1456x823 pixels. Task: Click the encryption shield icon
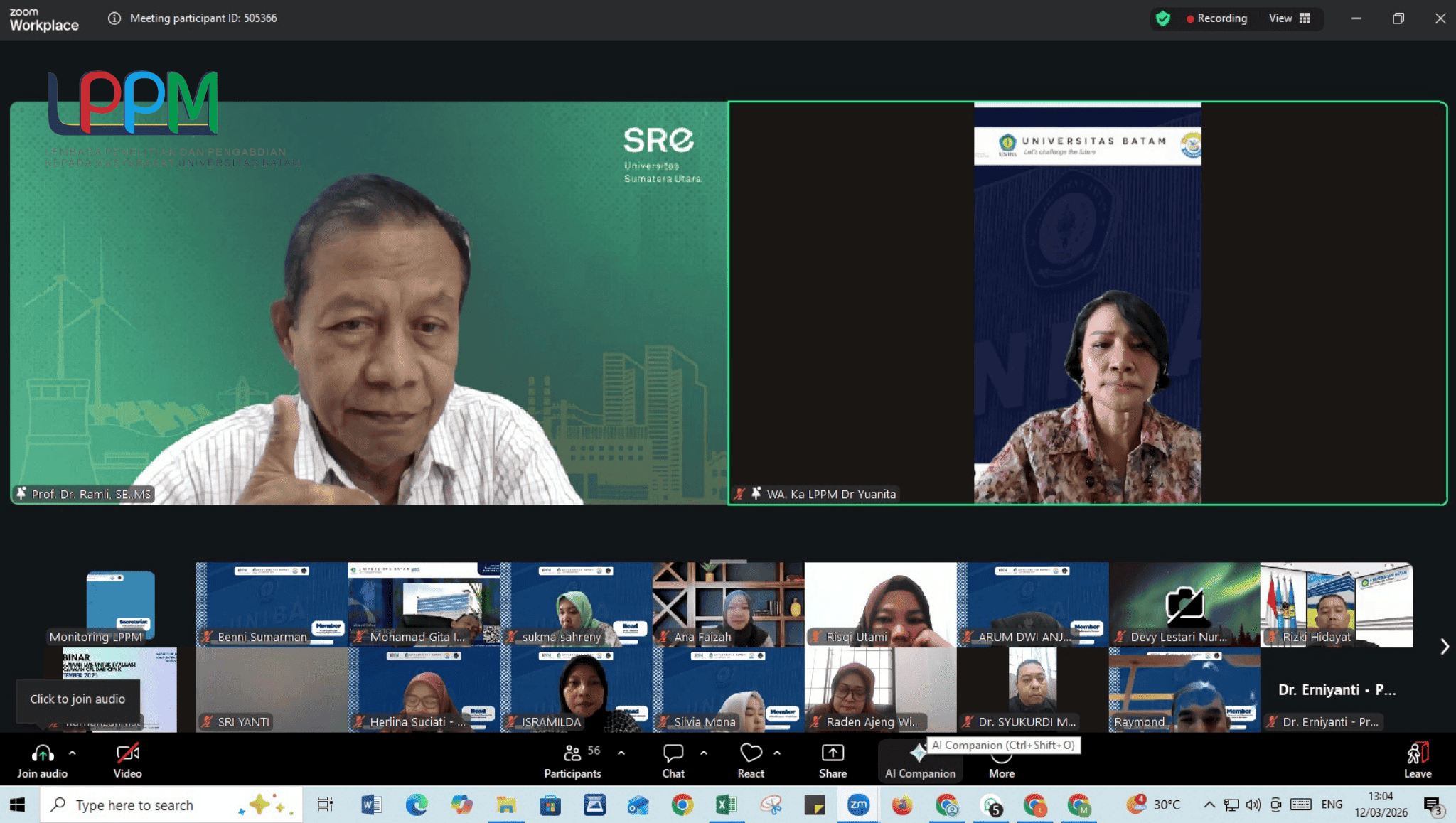click(1163, 18)
